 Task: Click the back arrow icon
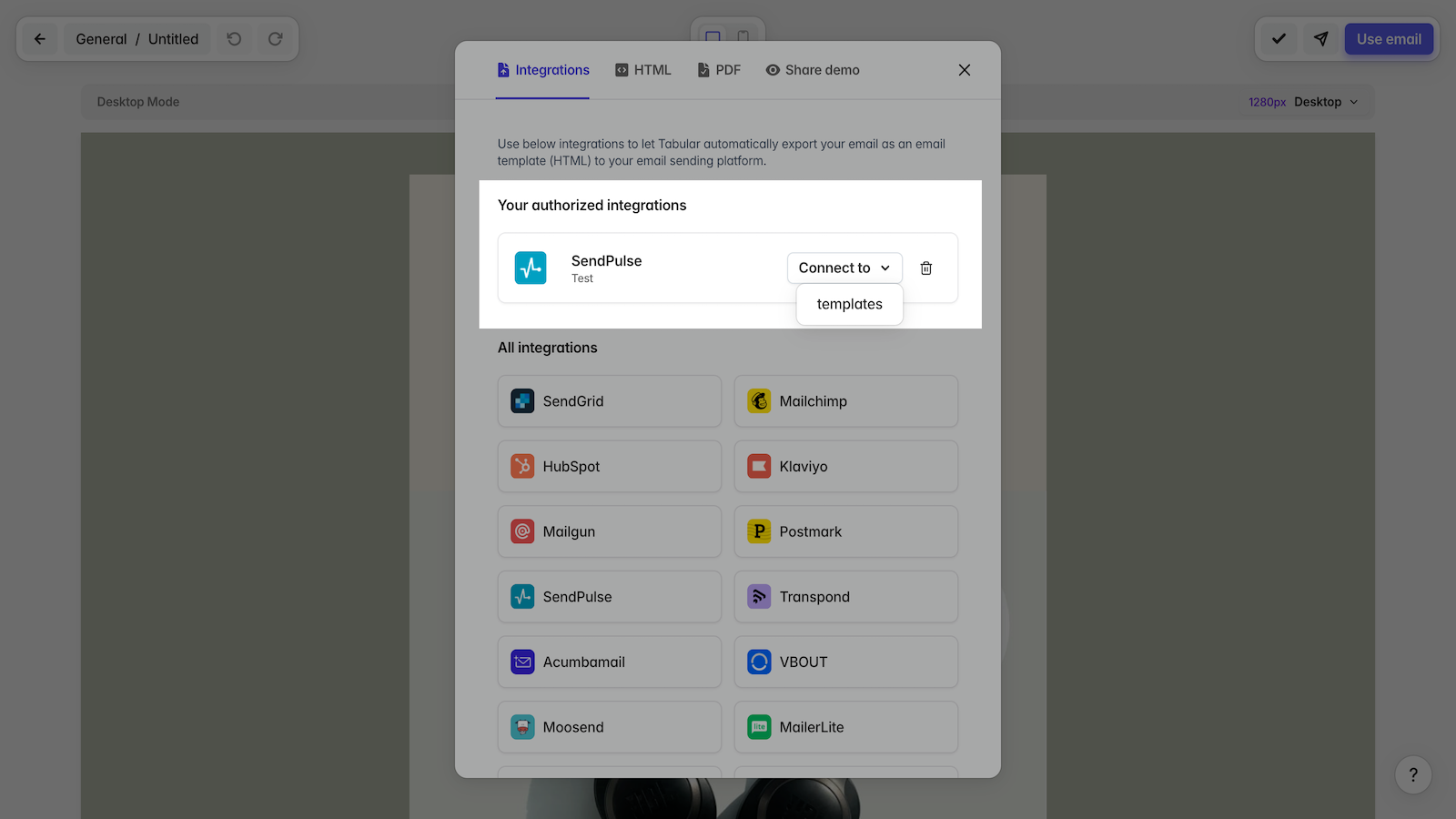(x=40, y=39)
